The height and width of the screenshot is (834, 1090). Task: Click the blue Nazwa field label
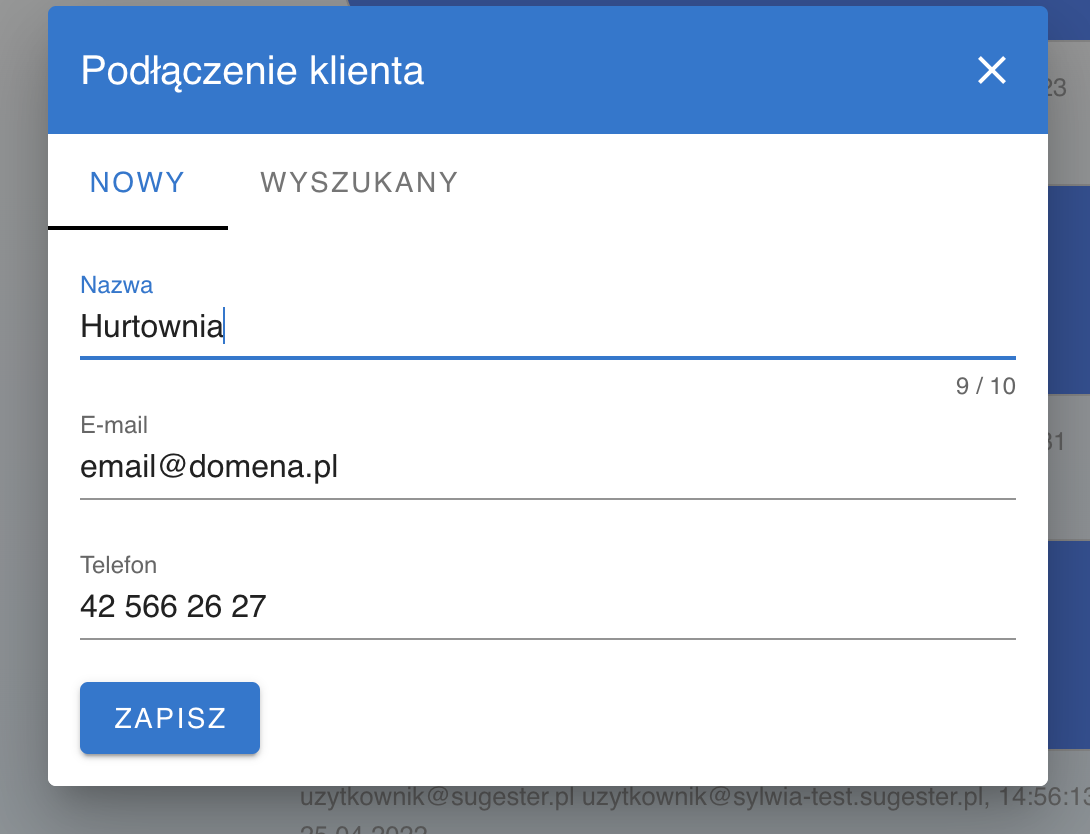117,285
